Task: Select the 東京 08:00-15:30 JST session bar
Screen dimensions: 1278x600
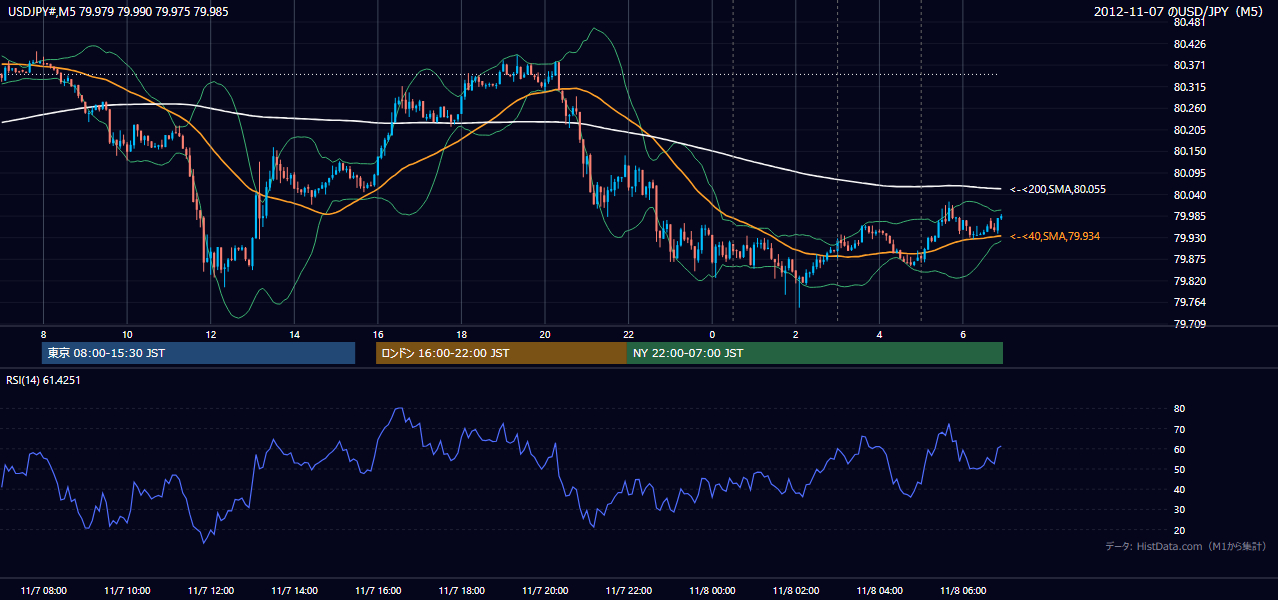Action: coord(199,353)
